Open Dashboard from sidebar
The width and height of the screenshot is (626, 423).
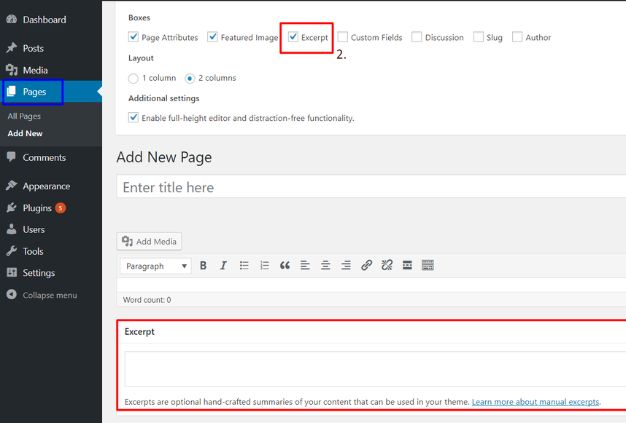click(x=44, y=20)
